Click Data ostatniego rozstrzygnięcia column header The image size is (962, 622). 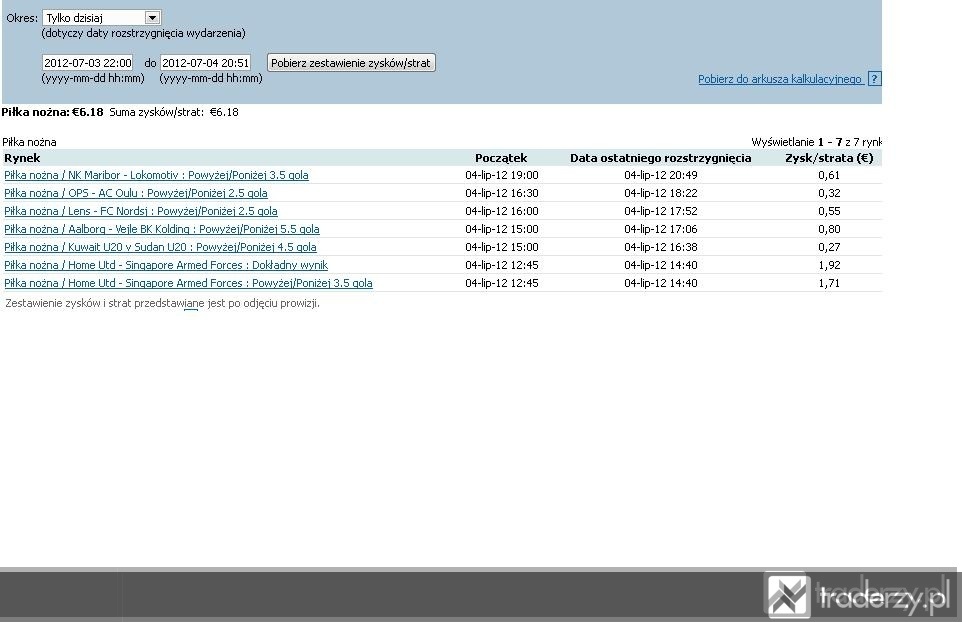click(x=660, y=158)
